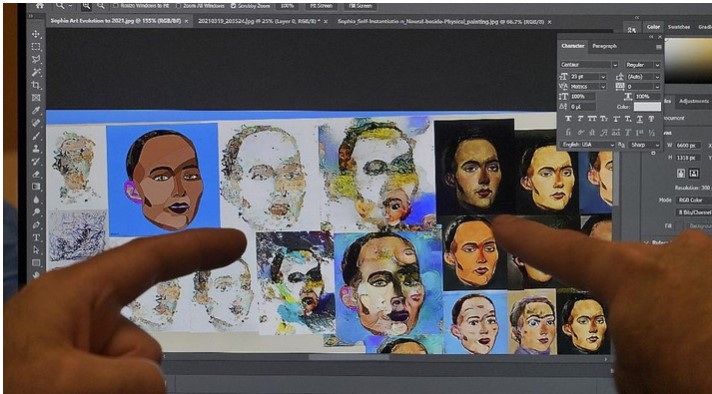This screenshot has width=712, height=394.
Task: Select the Eyedropper tool
Action: pos(36,110)
